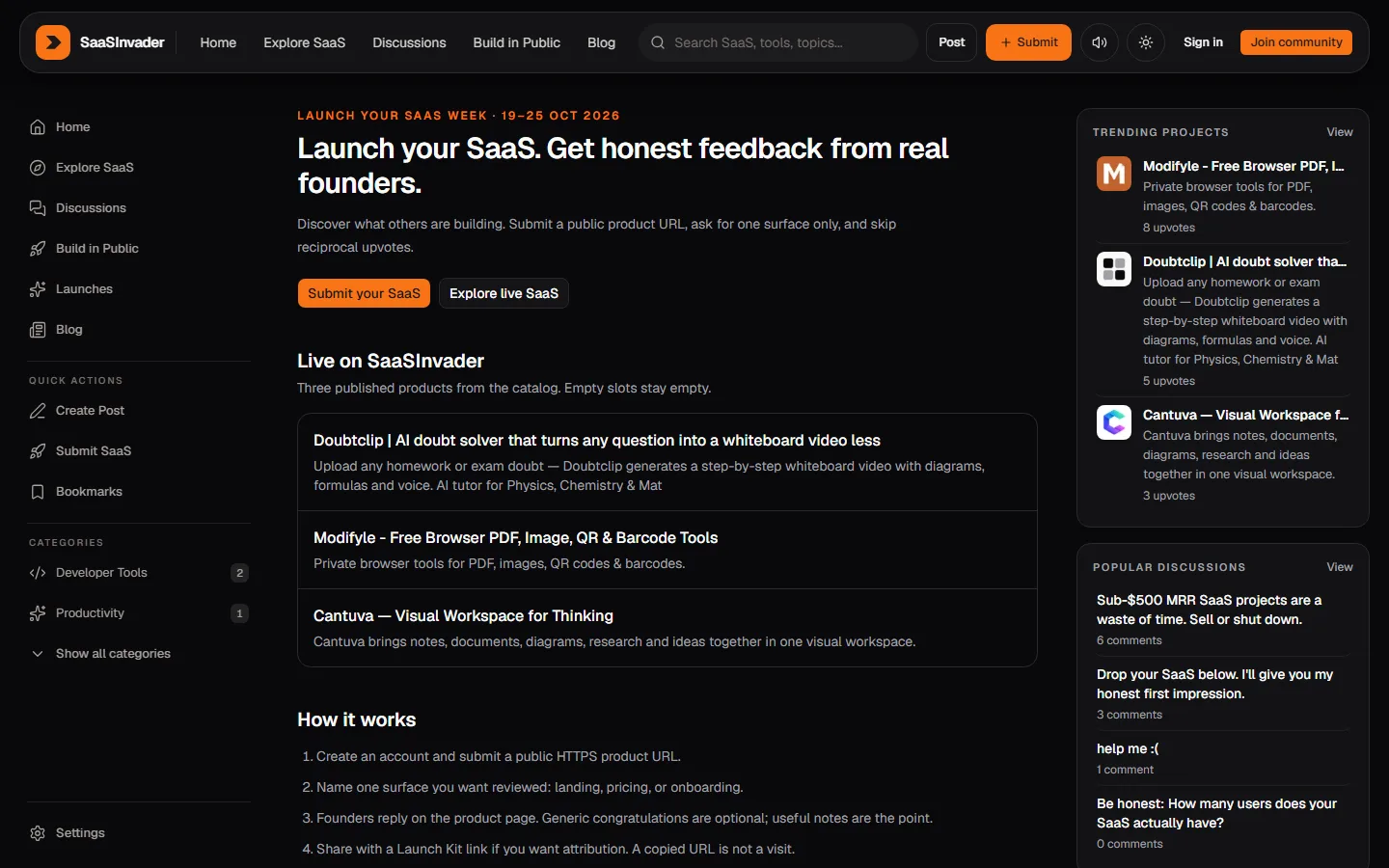Click Productivity count badge 1
The width and height of the screenshot is (1389, 868).
240,613
